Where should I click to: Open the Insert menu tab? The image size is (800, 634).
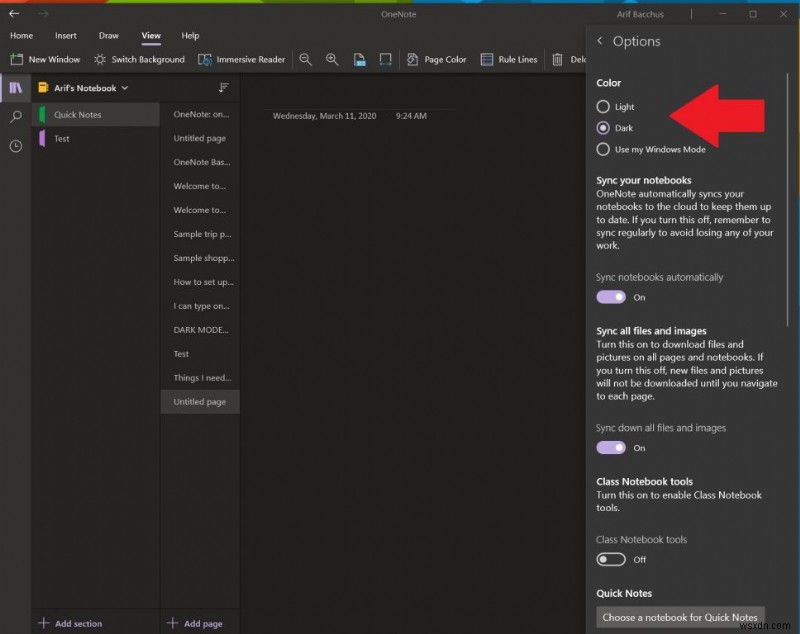coord(65,35)
